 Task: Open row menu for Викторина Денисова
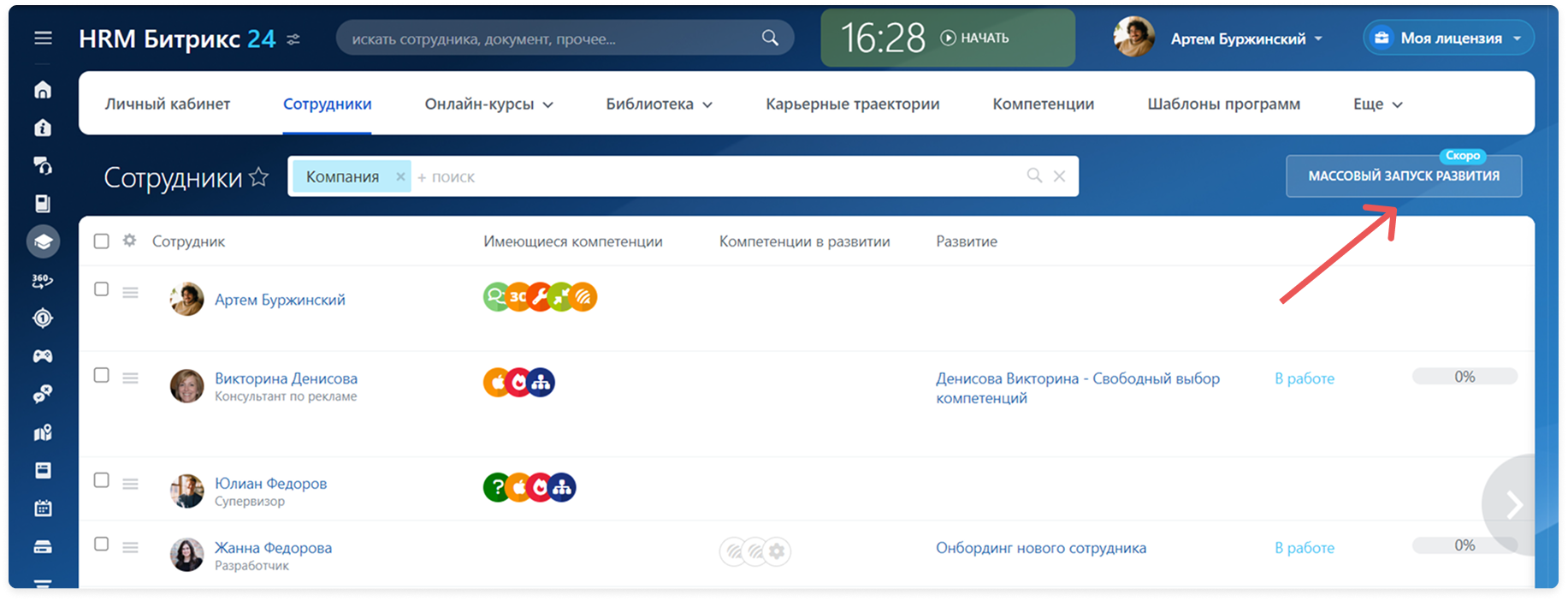(x=130, y=378)
